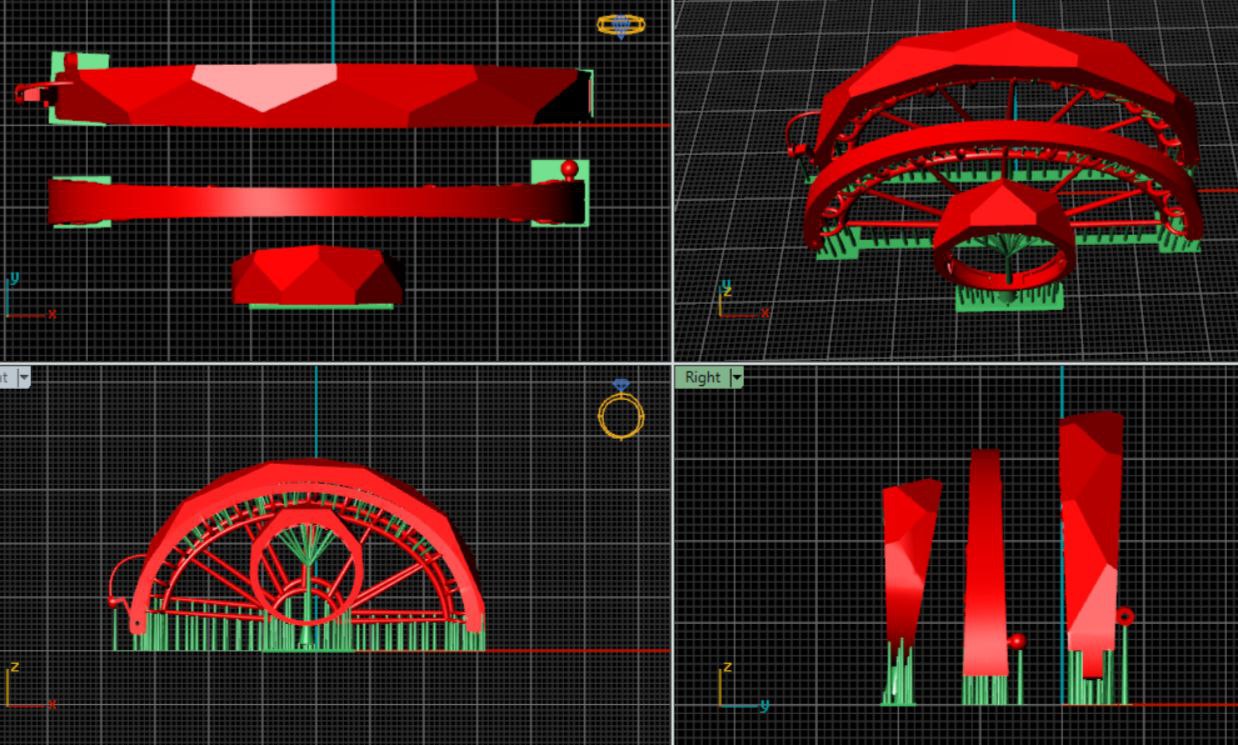The height and width of the screenshot is (745, 1238).
Task: Select the large faceted ring in the top viewport
Action: (x=320, y=95)
